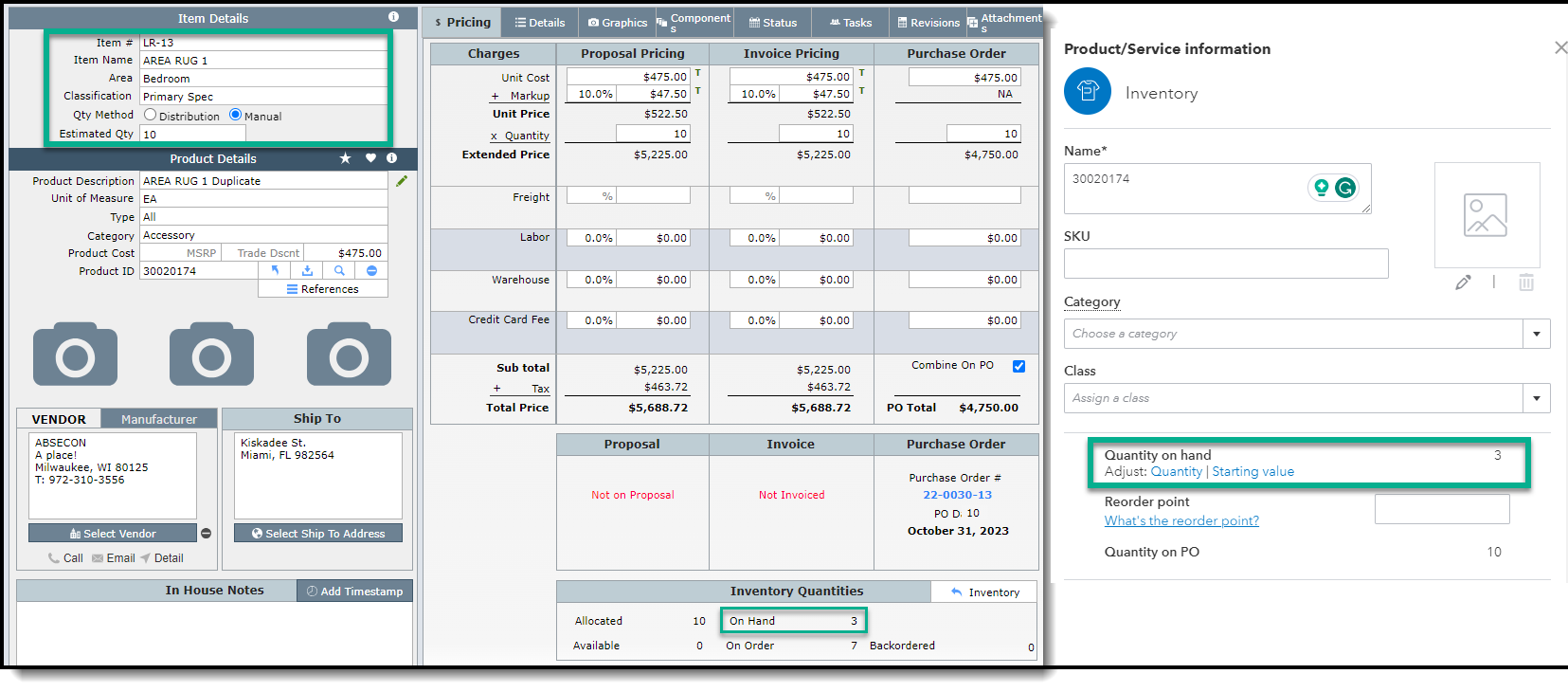This screenshot has width=1568, height=692.
Task: Click the Estimated Qty field
Action: [x=192, y=134]
